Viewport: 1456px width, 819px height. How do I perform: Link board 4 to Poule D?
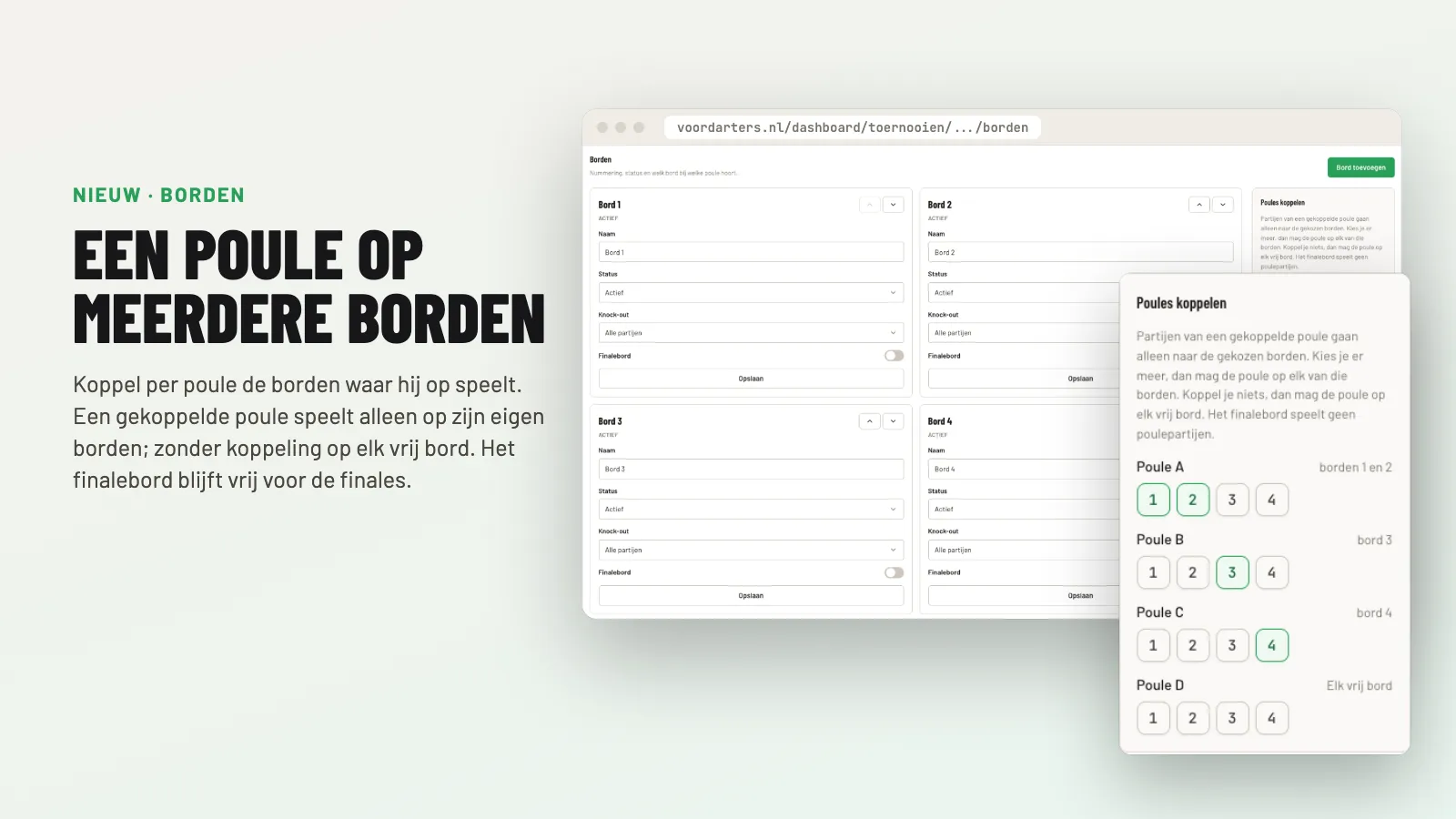(1272, 718)
